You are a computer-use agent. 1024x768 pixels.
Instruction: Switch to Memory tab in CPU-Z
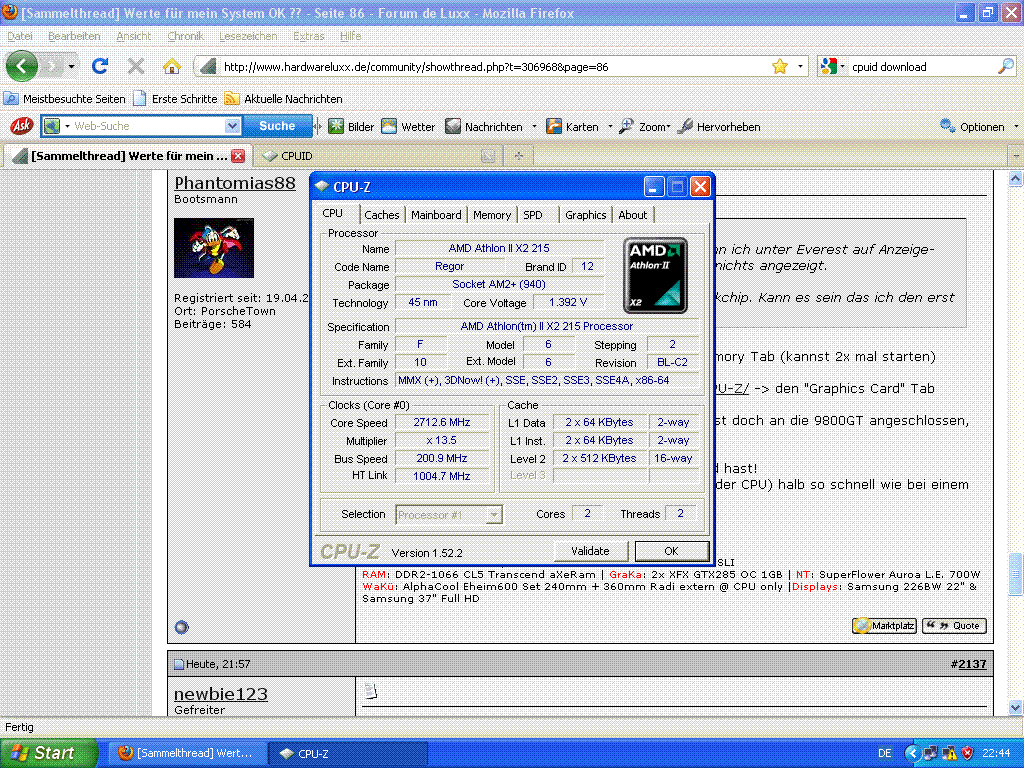click(492, 215)
